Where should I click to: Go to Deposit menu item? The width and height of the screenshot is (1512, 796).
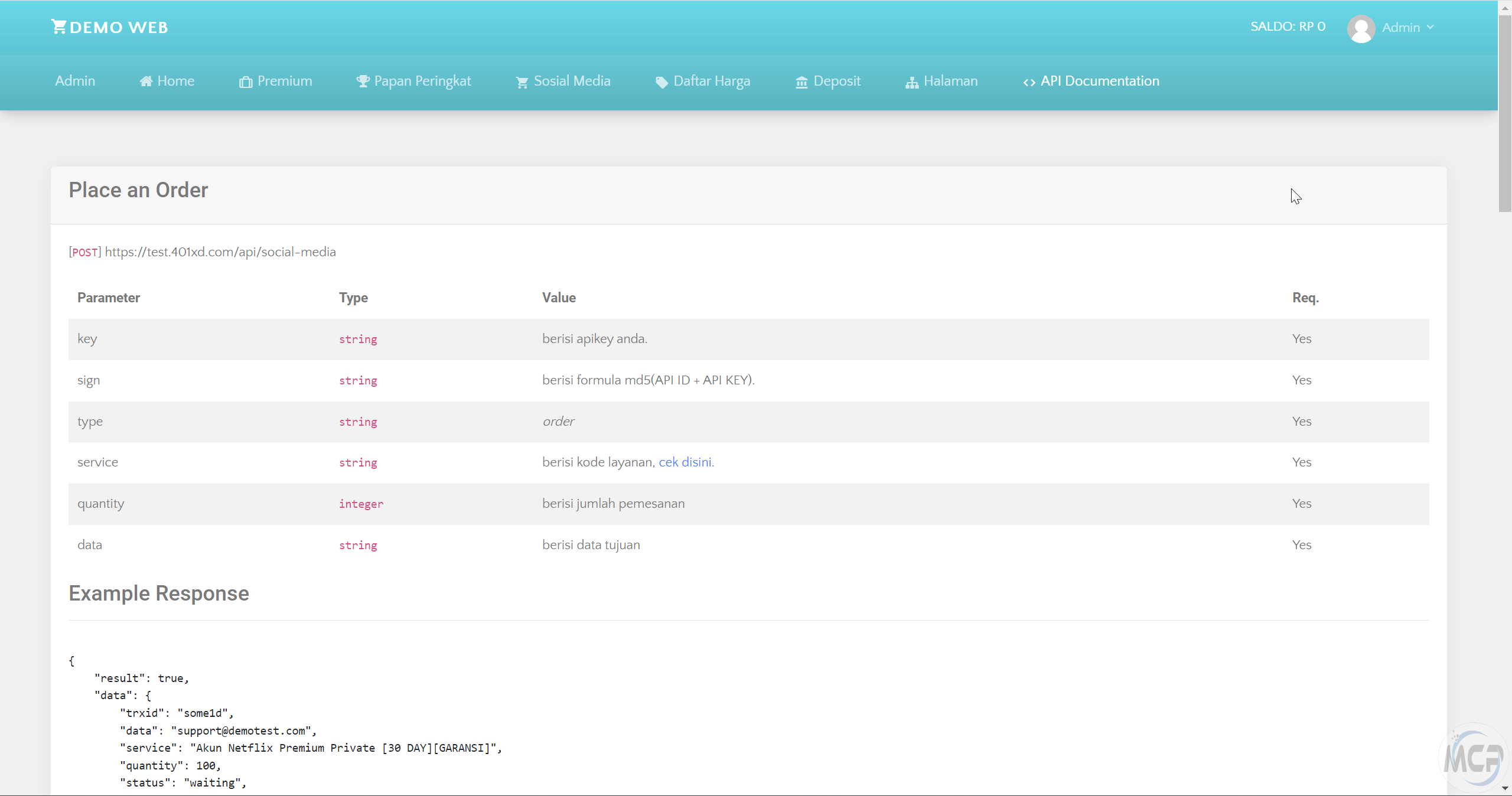tap(837, 81)
